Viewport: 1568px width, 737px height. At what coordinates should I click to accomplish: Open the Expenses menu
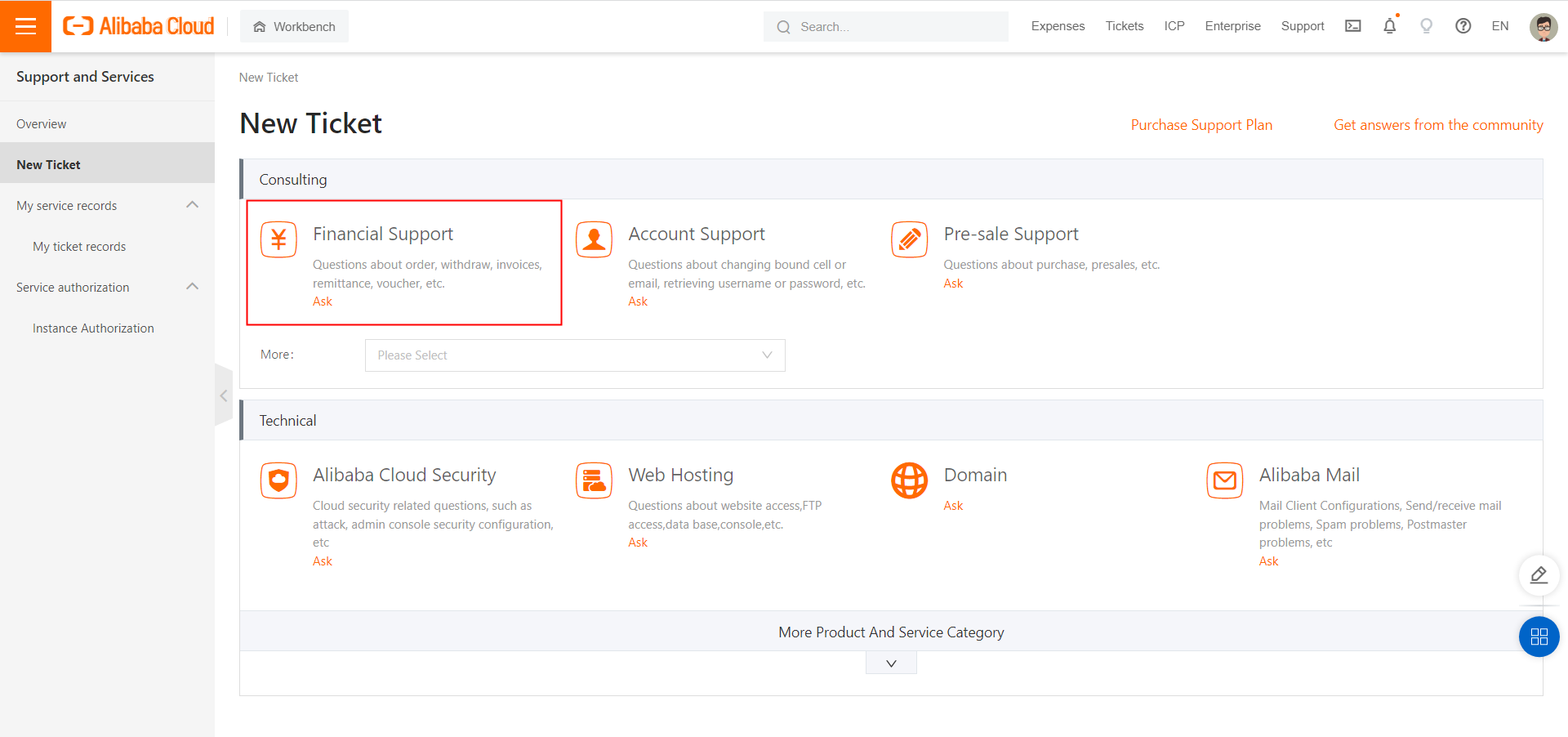(x=1058, y=26)
